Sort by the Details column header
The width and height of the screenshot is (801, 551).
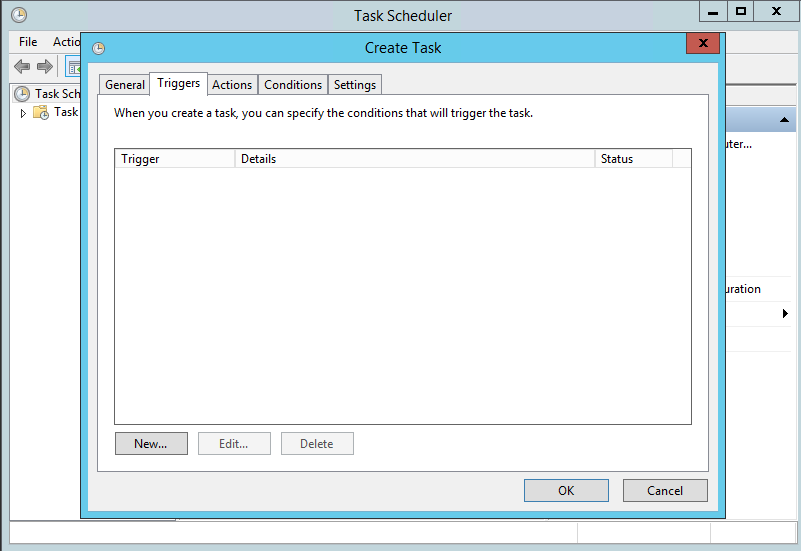[415, 159]
